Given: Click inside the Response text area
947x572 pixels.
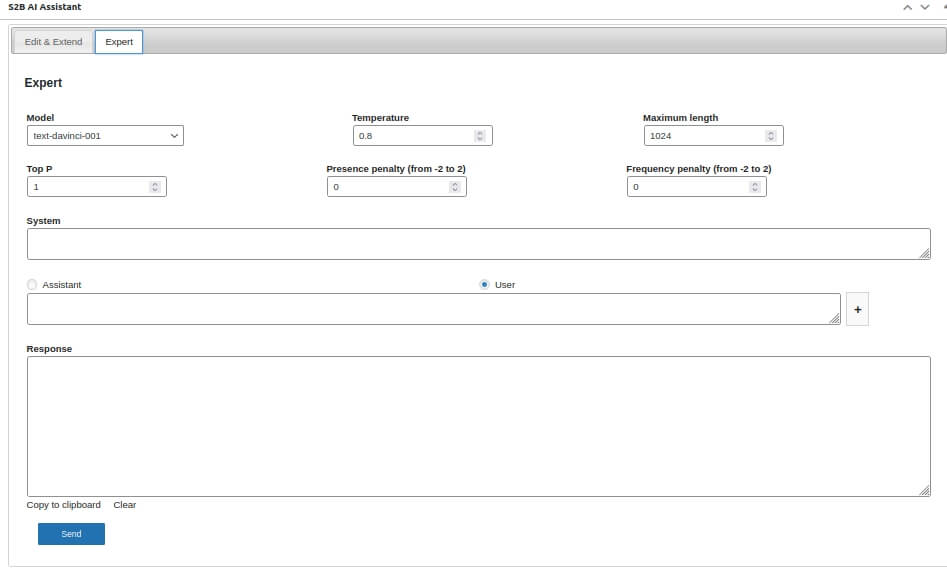Looking at the screenshot, I should point(478,426).
